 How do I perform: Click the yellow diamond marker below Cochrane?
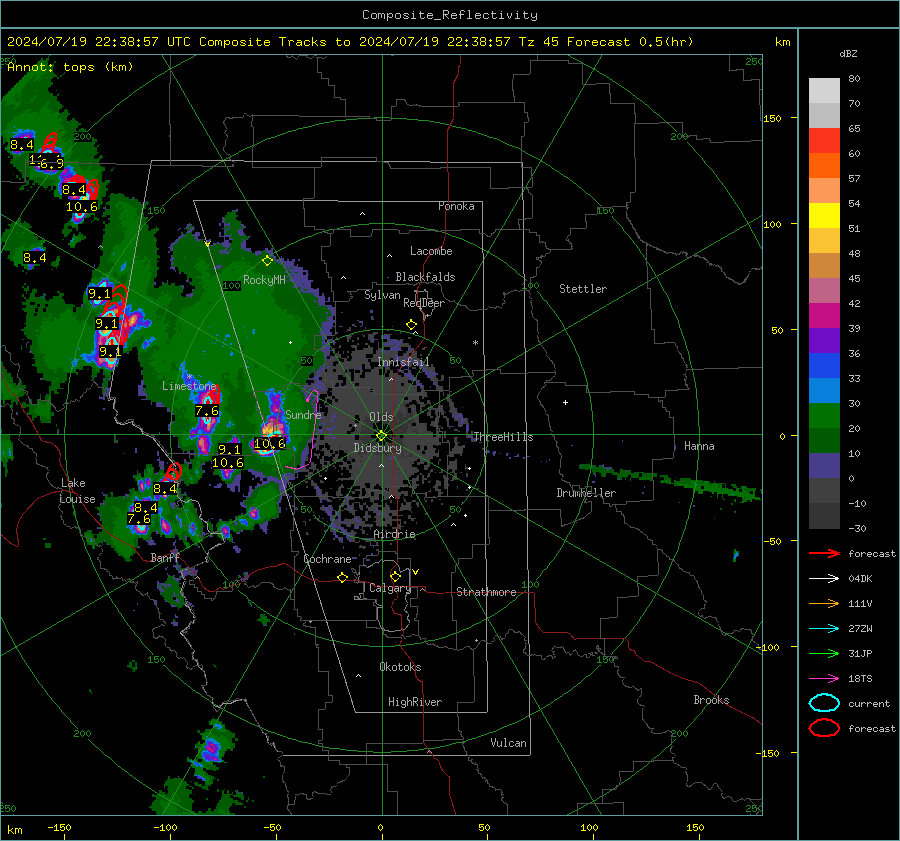(x=343, y=578)
